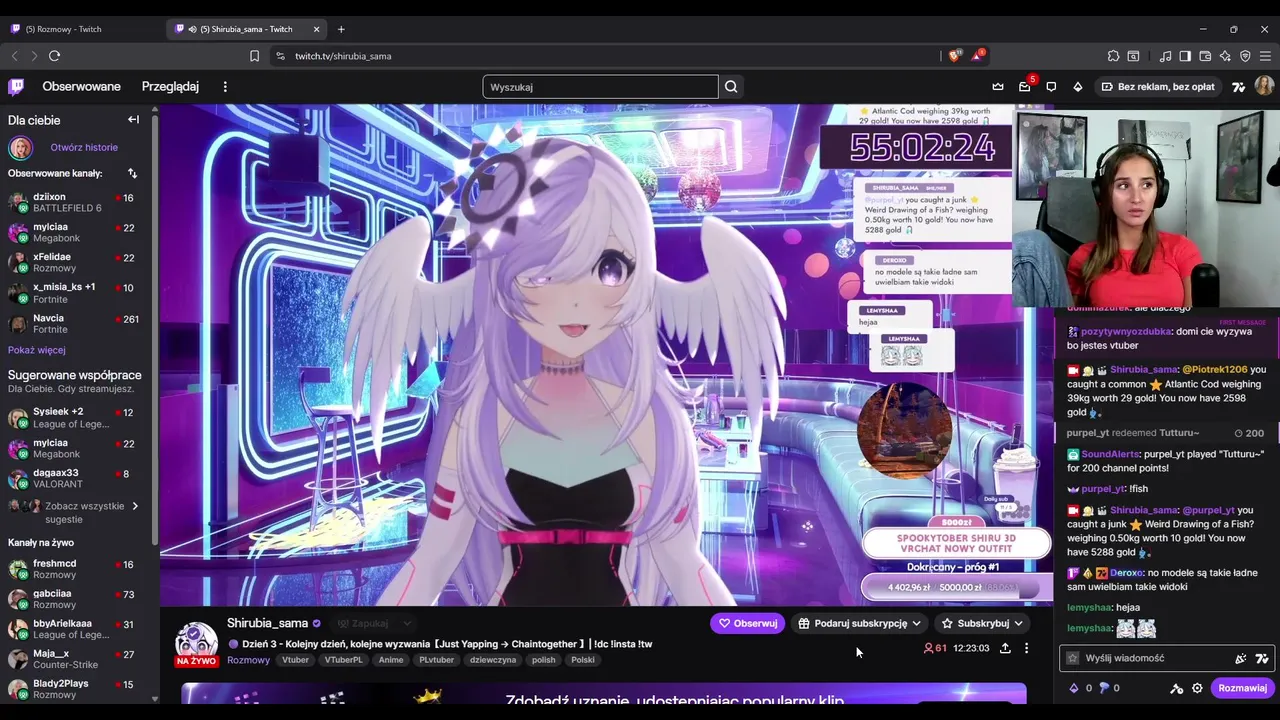Viewport: 1280px width, 720px height.
Task: Open moderator sword icon below chat
Action: (x=1177, y=688)
